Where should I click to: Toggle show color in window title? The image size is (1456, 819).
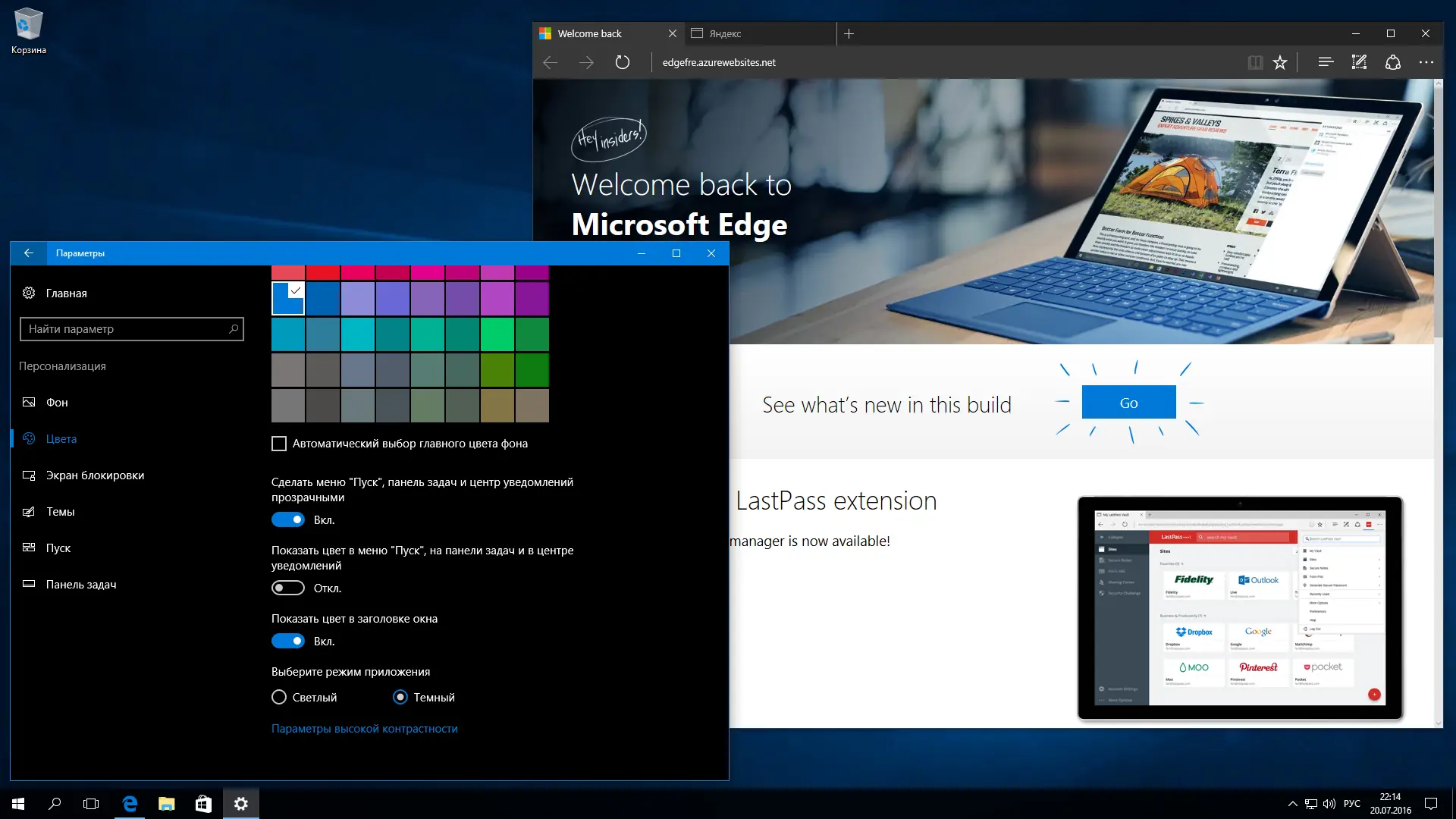288,641
